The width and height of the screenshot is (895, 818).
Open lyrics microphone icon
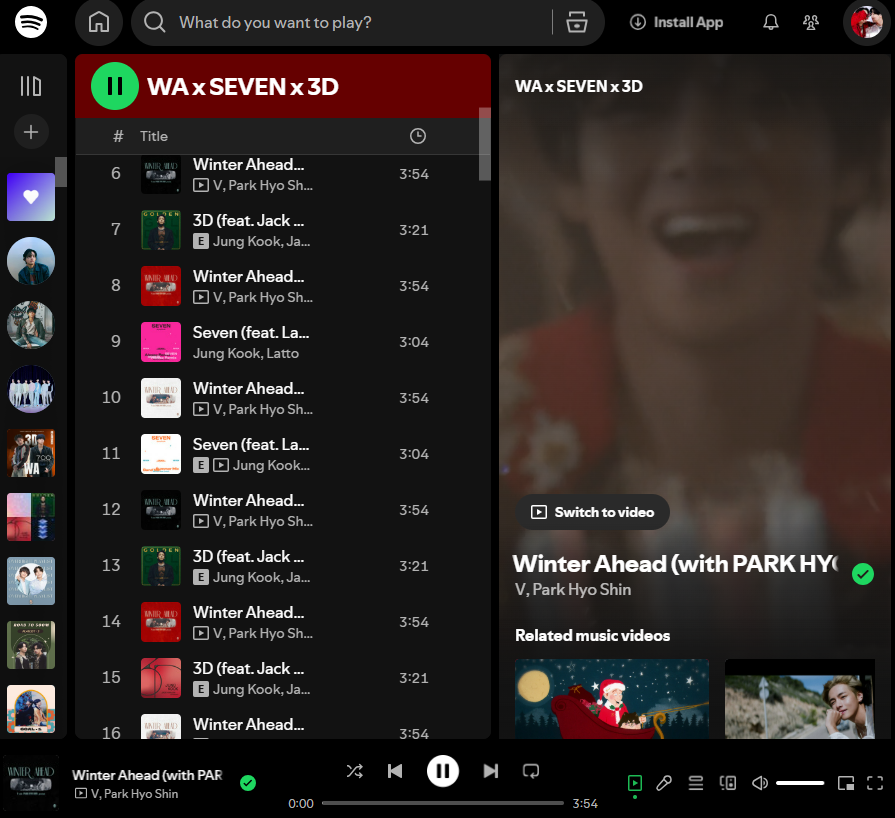tap(664, 783)
